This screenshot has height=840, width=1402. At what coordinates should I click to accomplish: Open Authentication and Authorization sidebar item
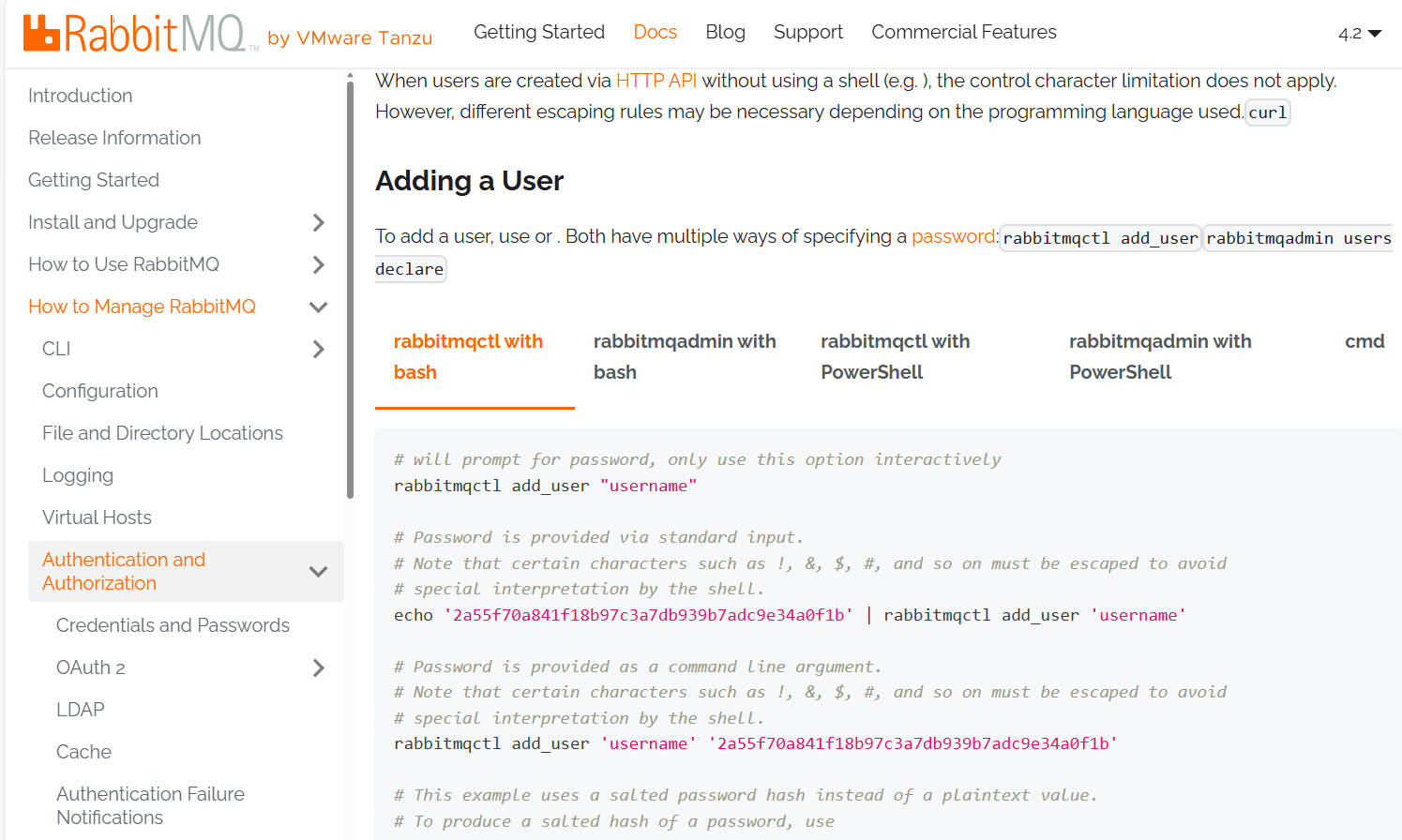coord(124,571)
